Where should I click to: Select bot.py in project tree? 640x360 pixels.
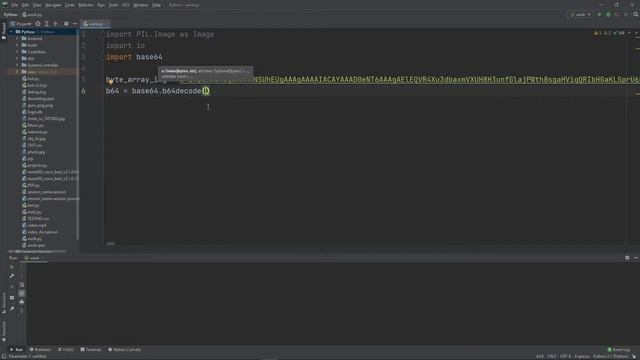(31, 78)
